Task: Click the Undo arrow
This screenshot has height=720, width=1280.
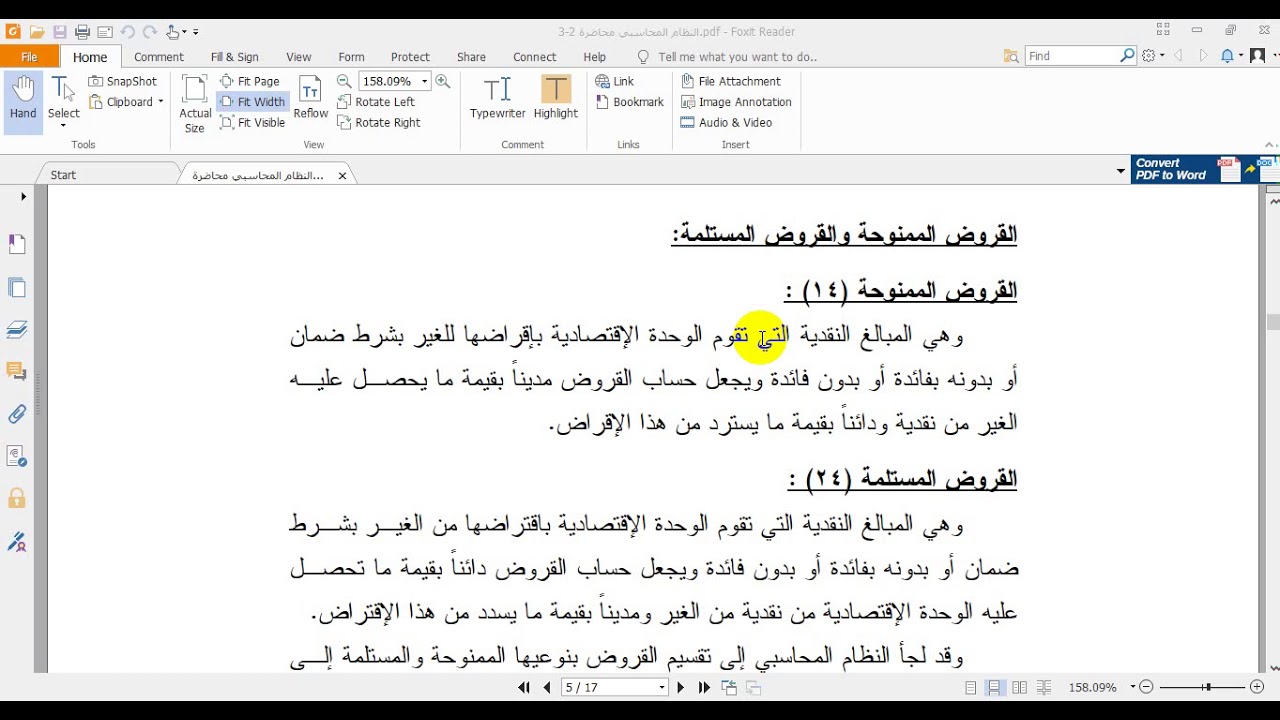Action: click(x=127, y=32)
